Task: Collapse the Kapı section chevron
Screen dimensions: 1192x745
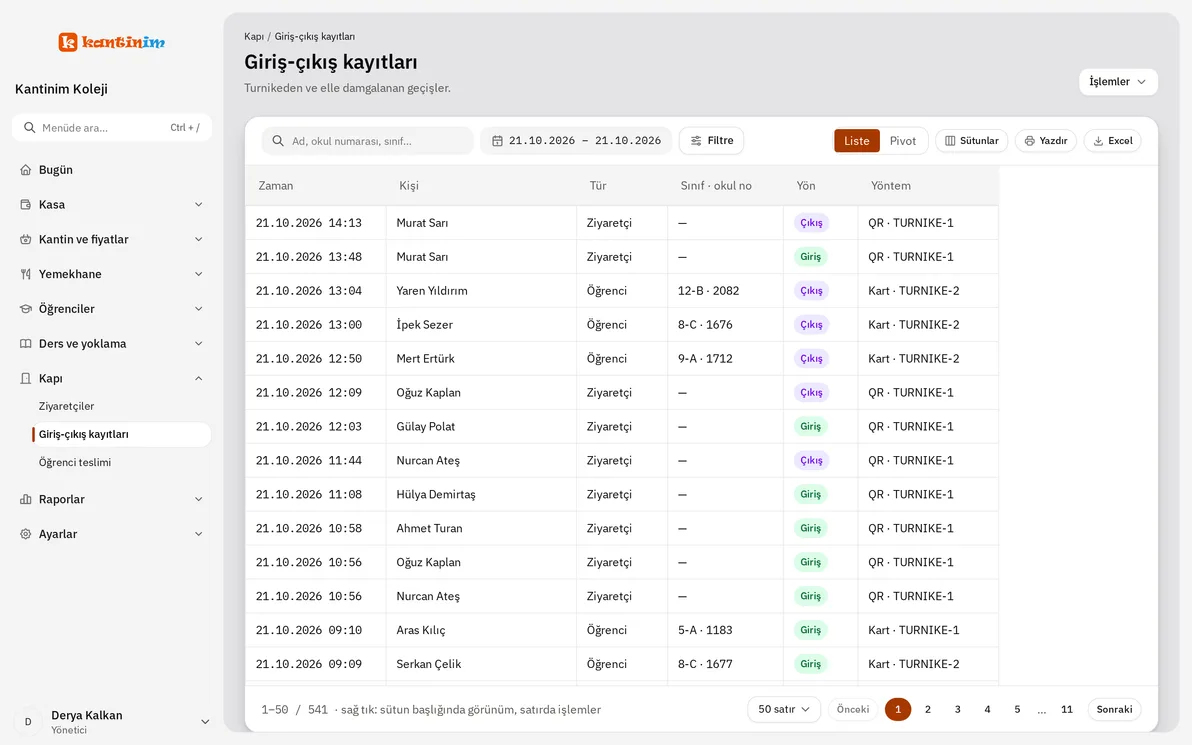Action: (x=198, y=379)
